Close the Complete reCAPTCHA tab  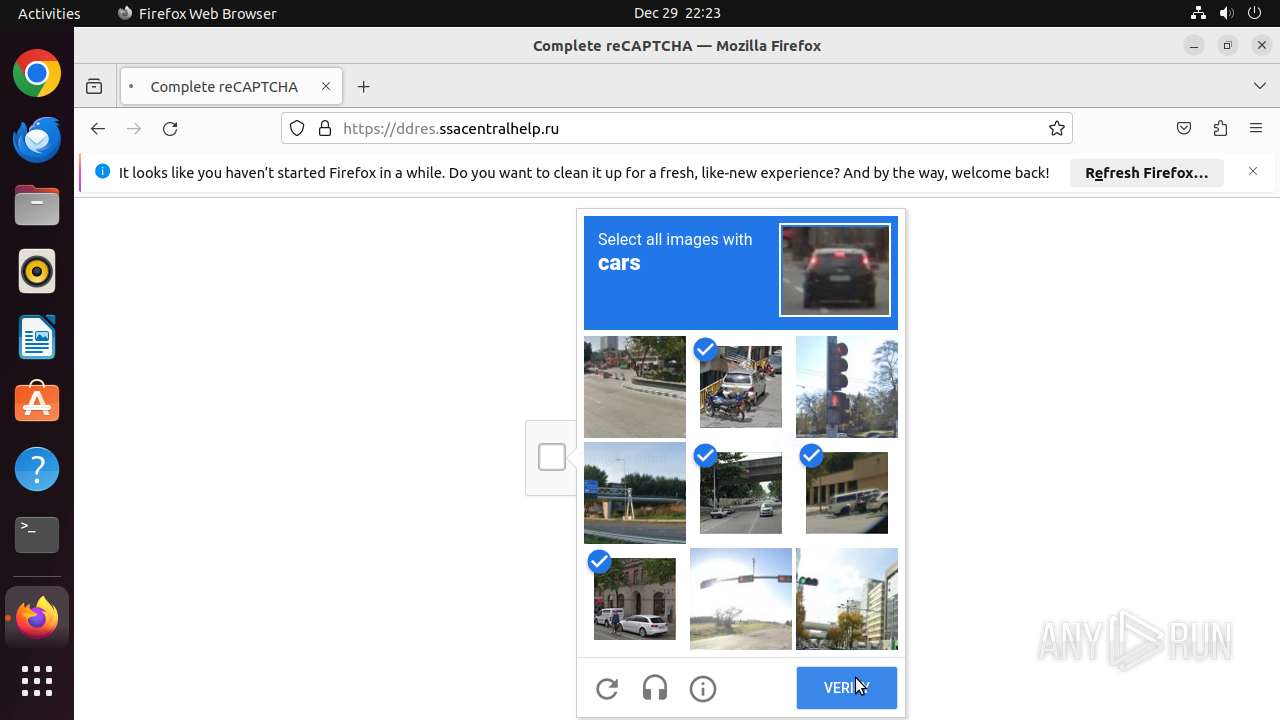tap(326, 87)
